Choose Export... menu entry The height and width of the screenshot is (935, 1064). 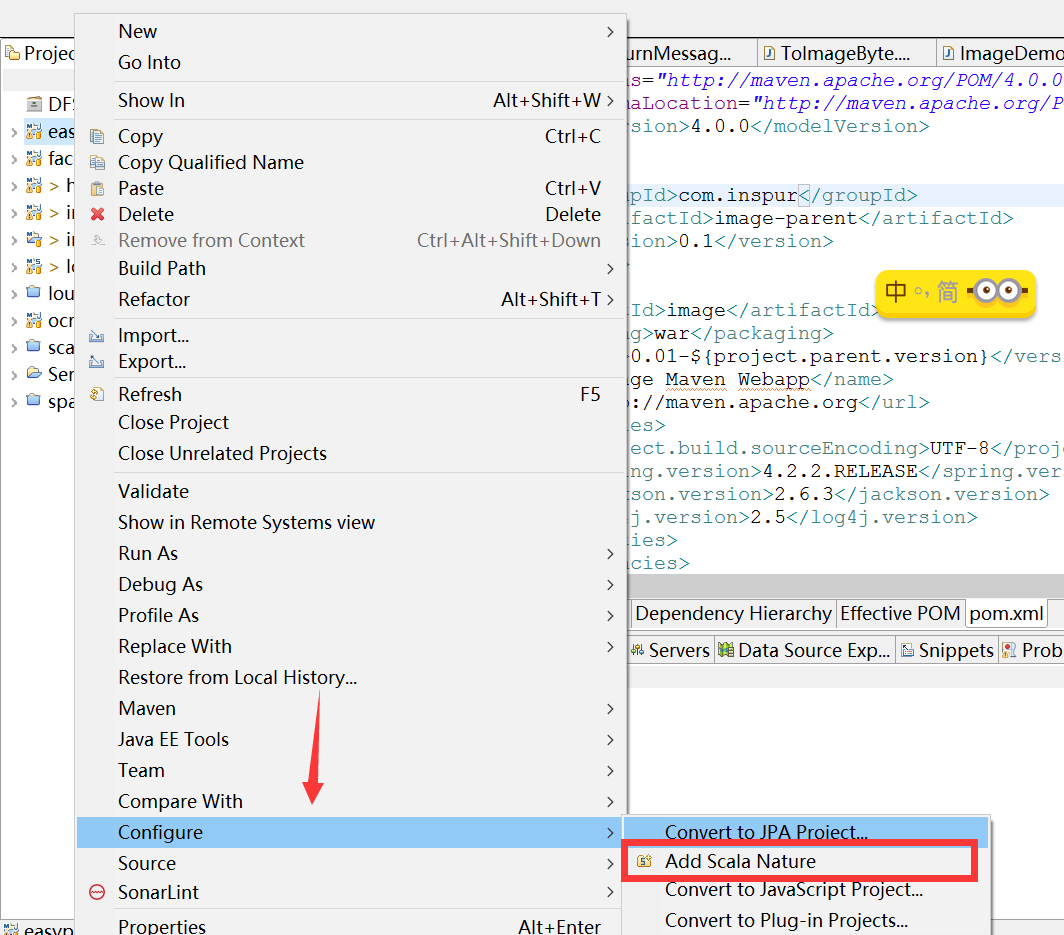tap(351, 362)
